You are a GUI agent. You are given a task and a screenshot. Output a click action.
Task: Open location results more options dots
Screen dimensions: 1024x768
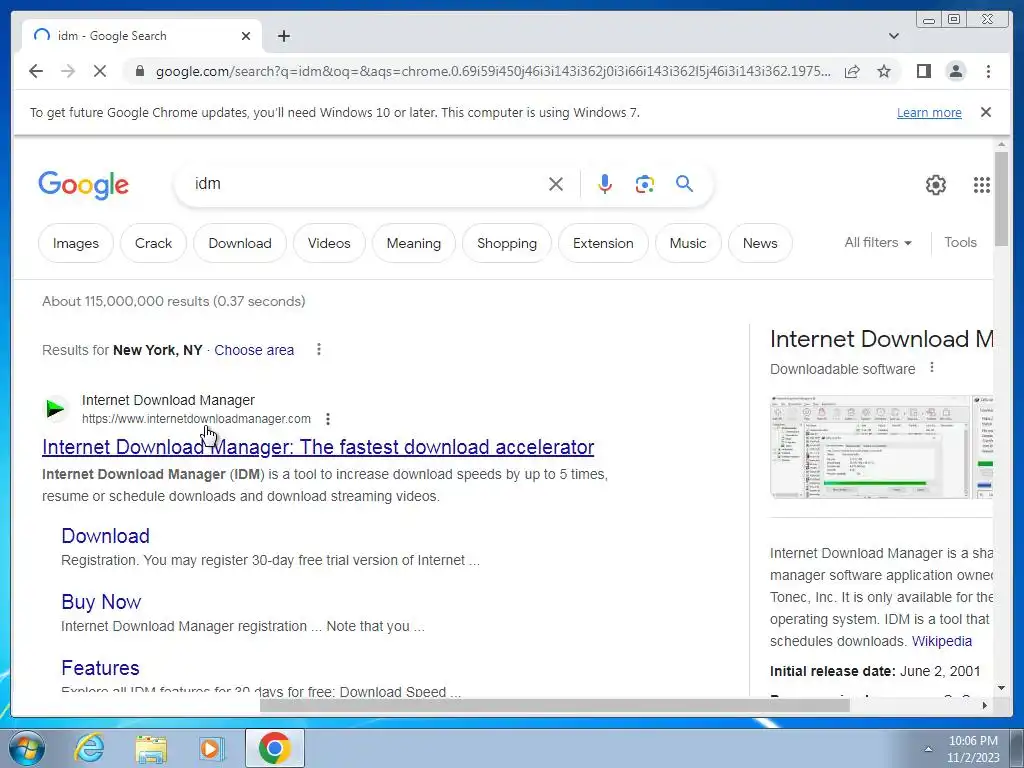click(319, 349)
